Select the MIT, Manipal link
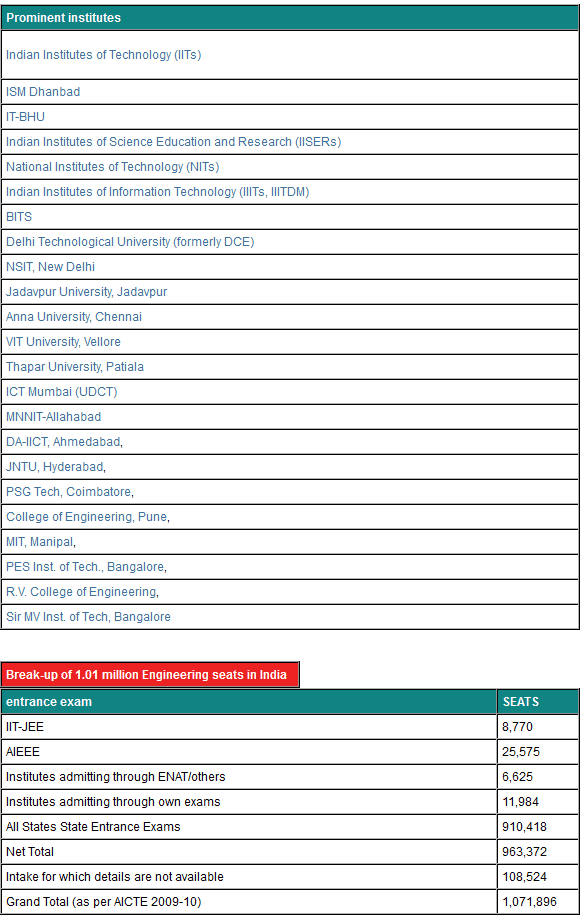 (x=40, y=542)
